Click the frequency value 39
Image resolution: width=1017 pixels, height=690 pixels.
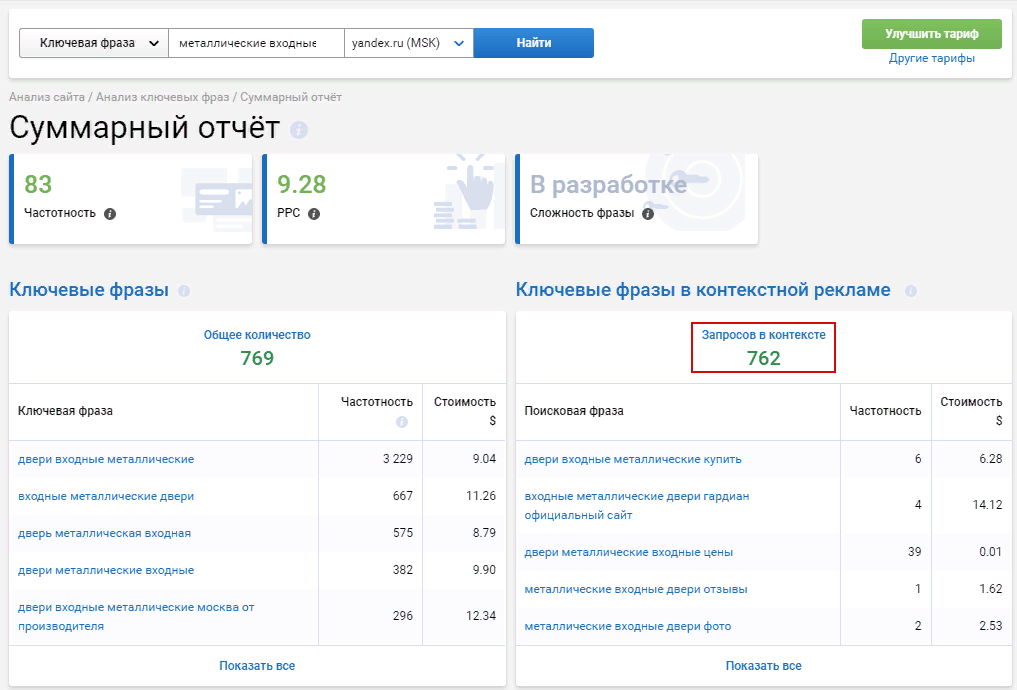click(915, 552)
